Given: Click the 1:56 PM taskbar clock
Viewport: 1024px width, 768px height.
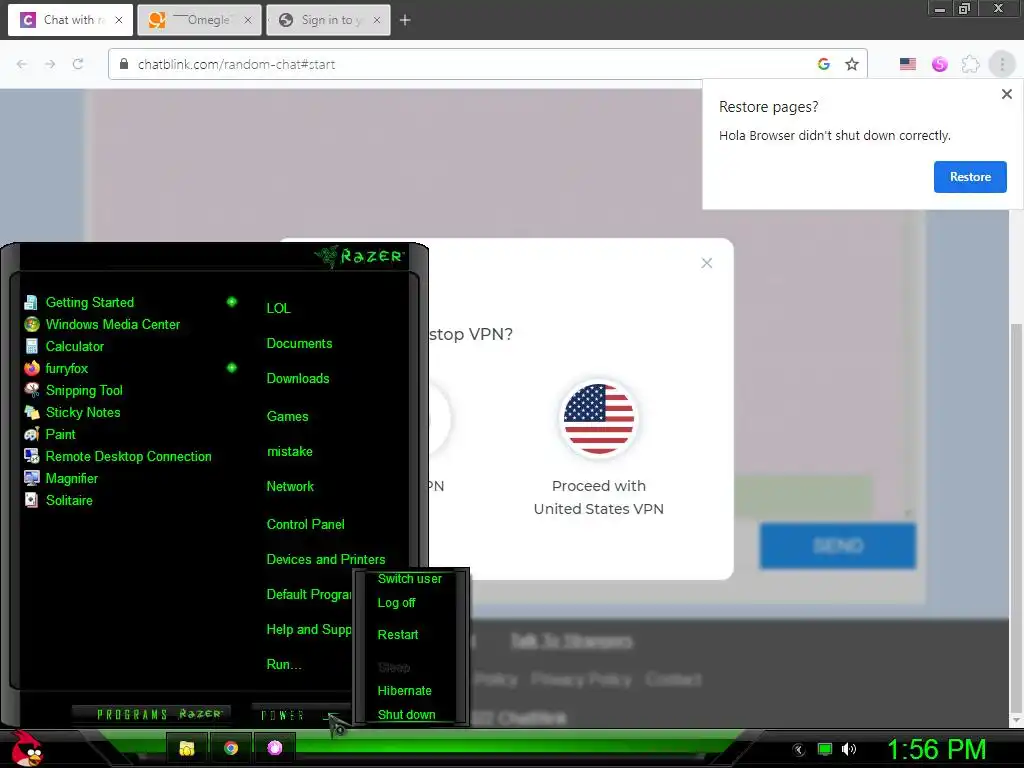Looking at the screenshot, I should click(x=936, y=750).
